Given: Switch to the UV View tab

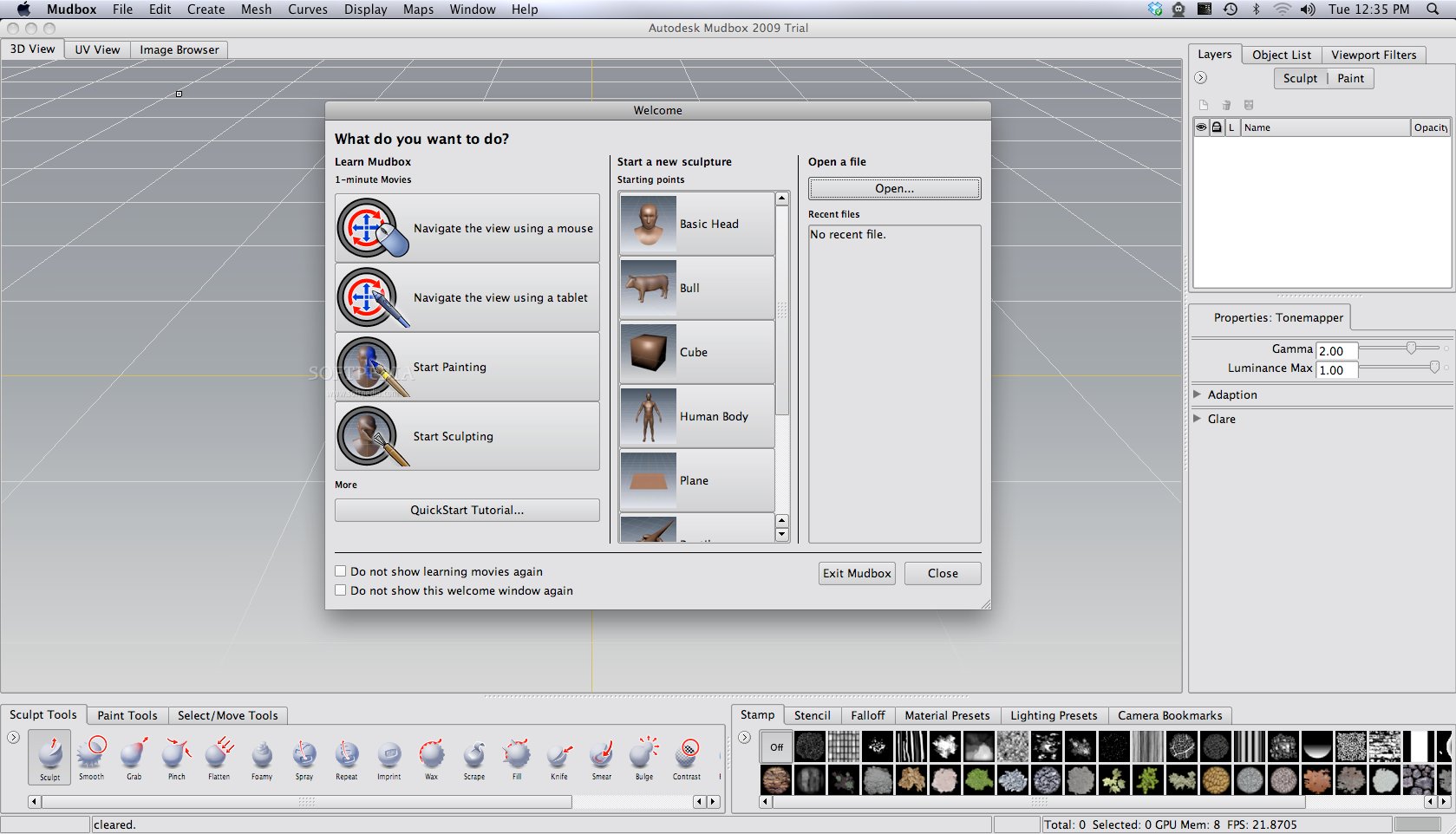Looking at the screenshot, I should click(x=97, y=49).
